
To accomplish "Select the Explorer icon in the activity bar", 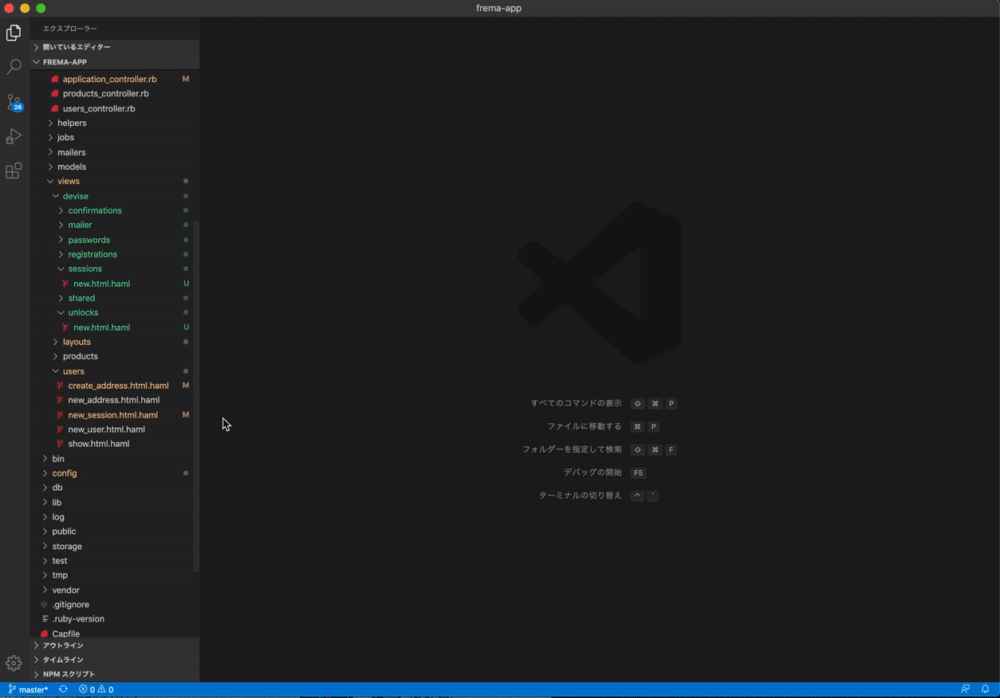I will (x=13, y=31).
